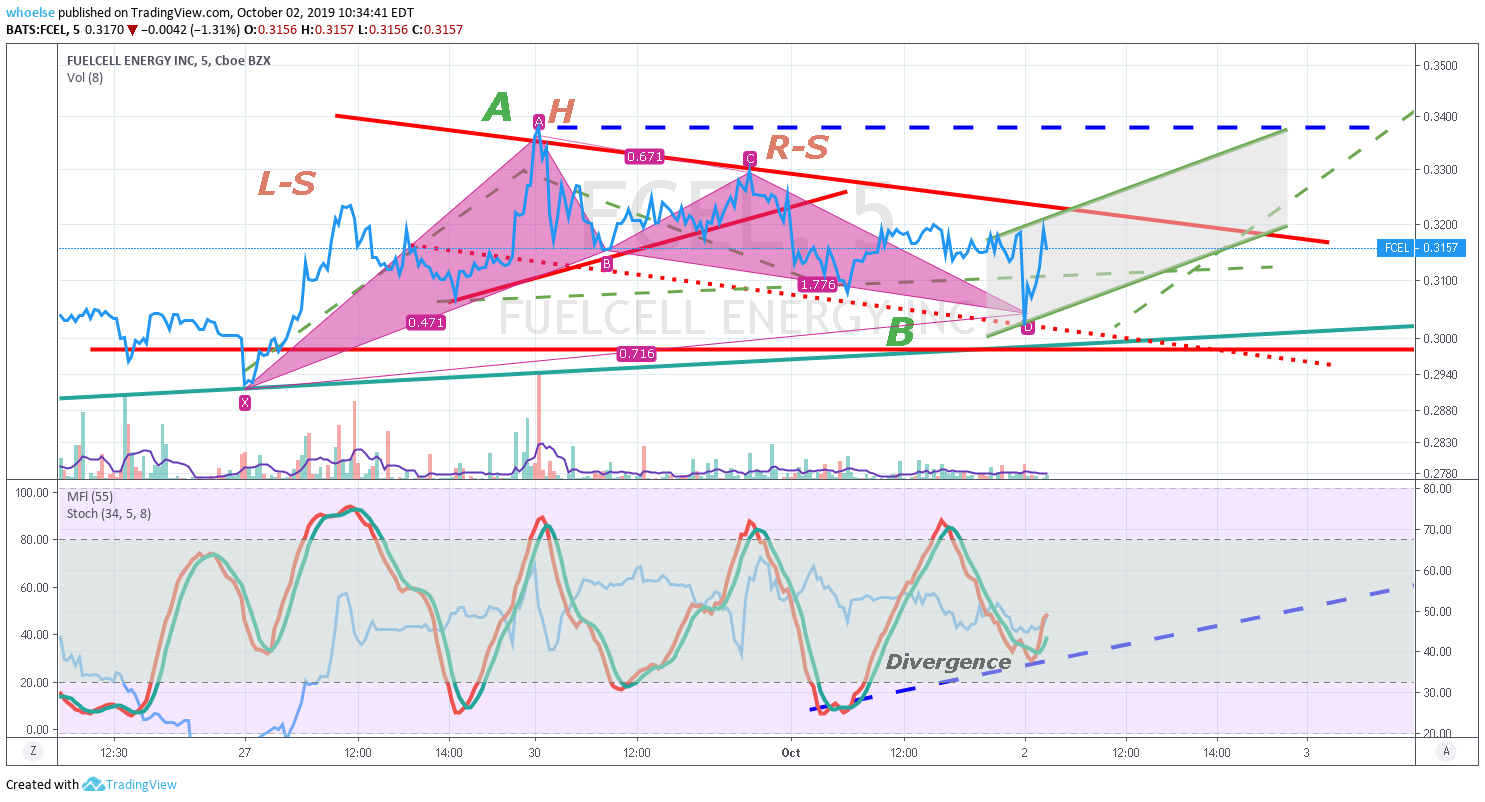Select the pink C pattern point marker
The width and height of the screenshot is (1485, 802).
pos(749,158)
